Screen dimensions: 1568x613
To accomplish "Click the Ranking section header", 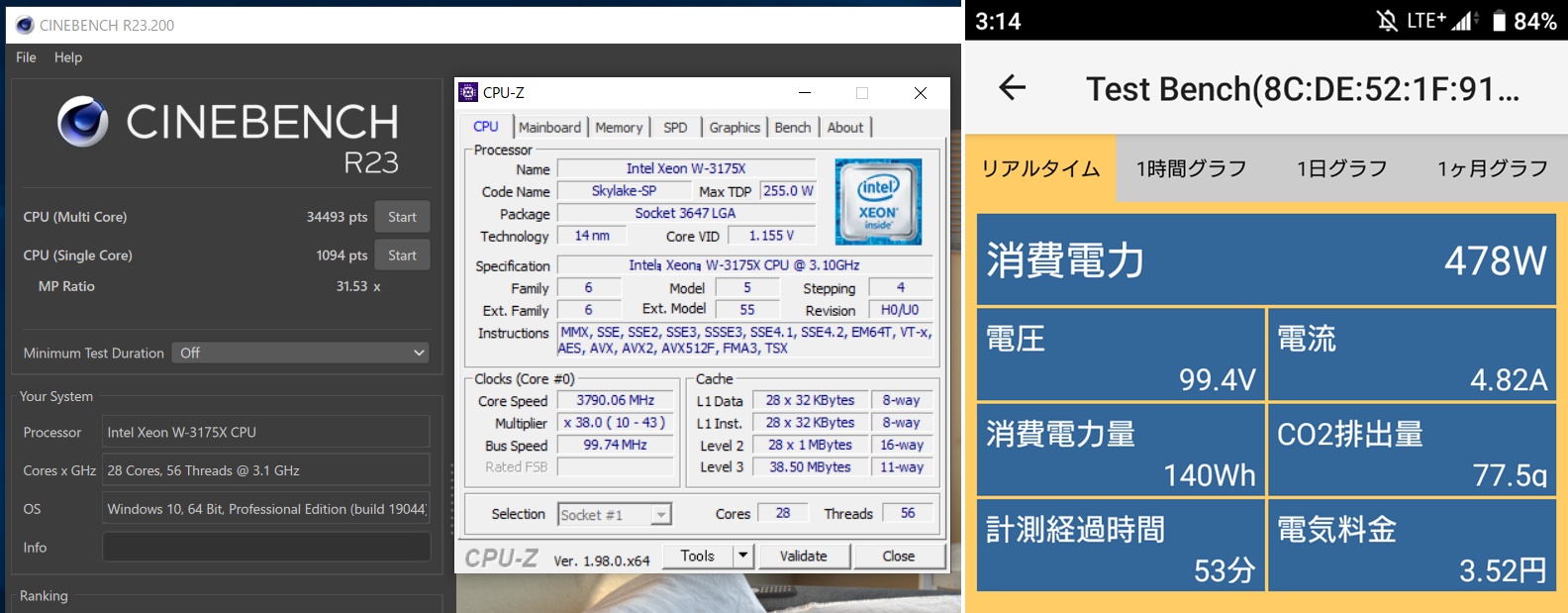I will tap(44, 596).
